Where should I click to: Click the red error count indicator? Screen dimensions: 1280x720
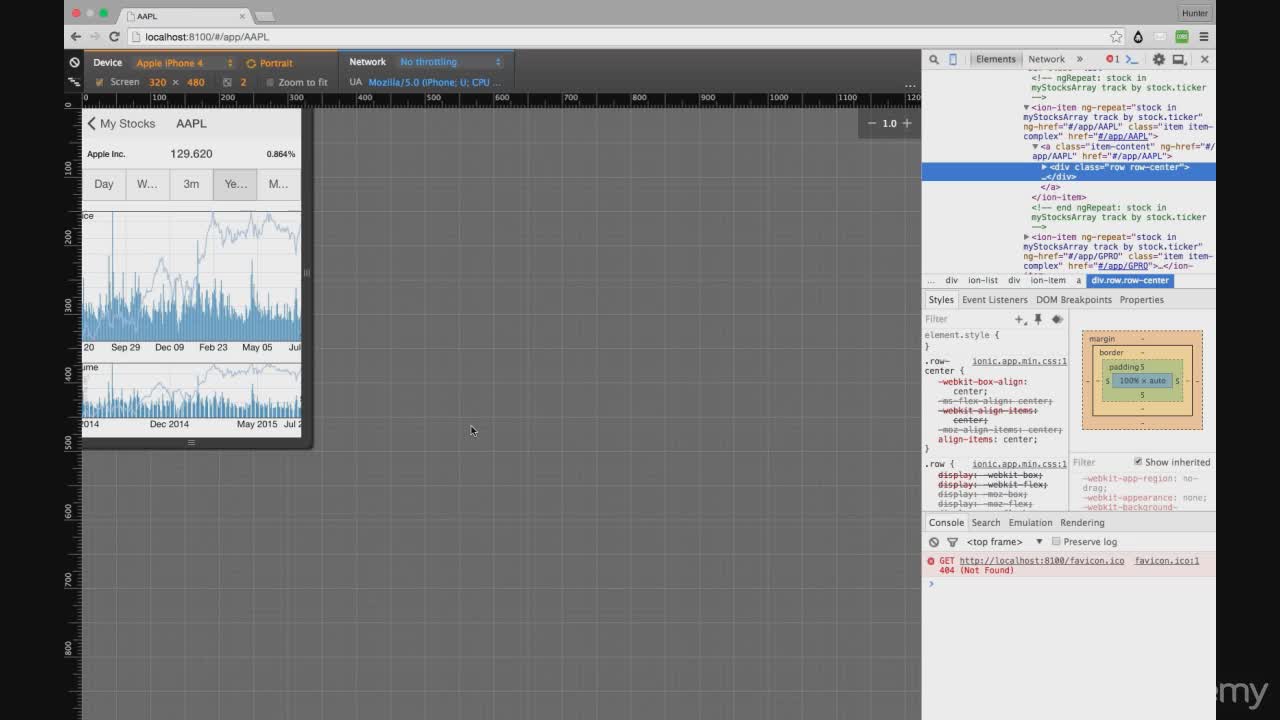[1112, 59]
